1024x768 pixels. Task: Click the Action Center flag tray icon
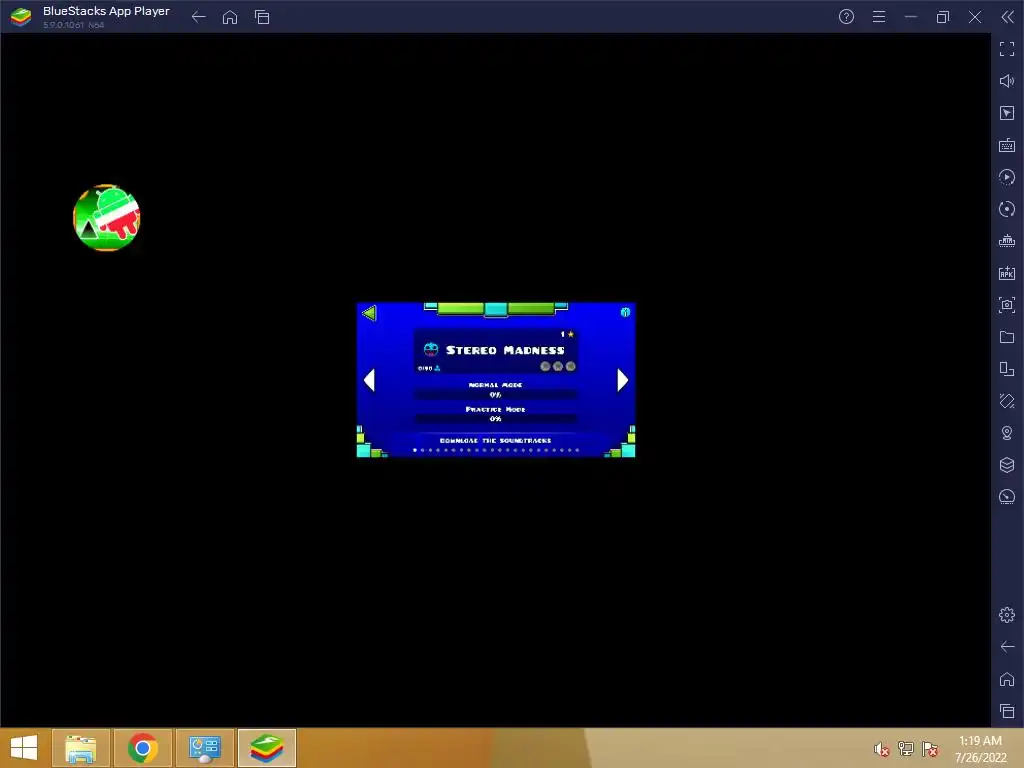coord(930,749)
